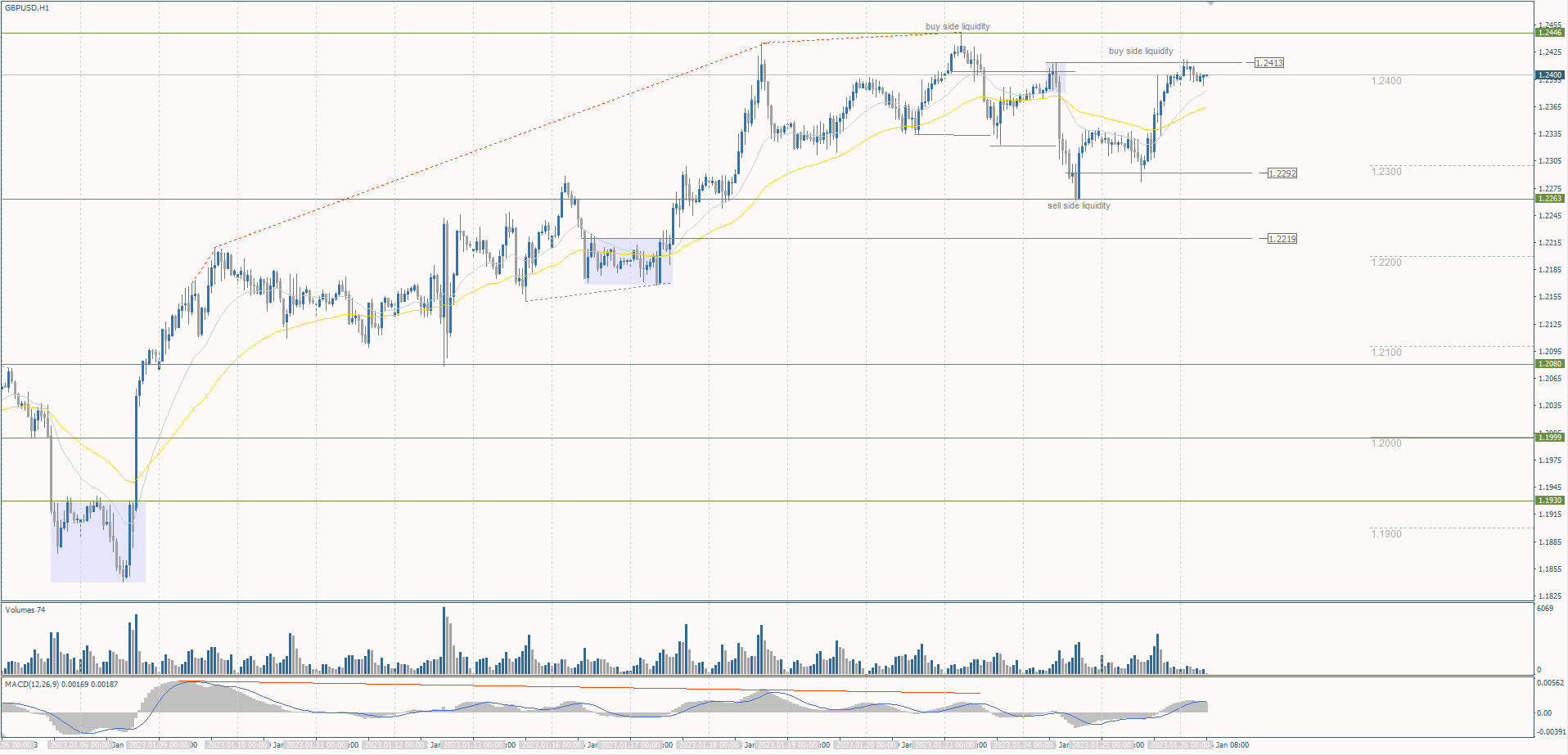Image resolution: width=1568 pixels, height=755 pixels.
Task: Click the green 1.2263 price tag on axis
Action: [x=1550, y=199]
